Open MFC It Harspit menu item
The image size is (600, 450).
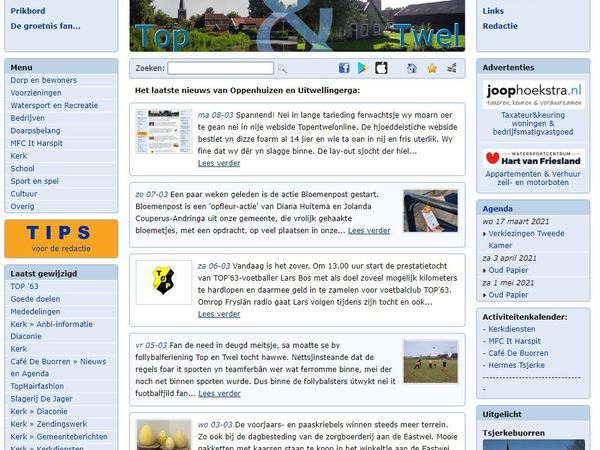point(36,143)
